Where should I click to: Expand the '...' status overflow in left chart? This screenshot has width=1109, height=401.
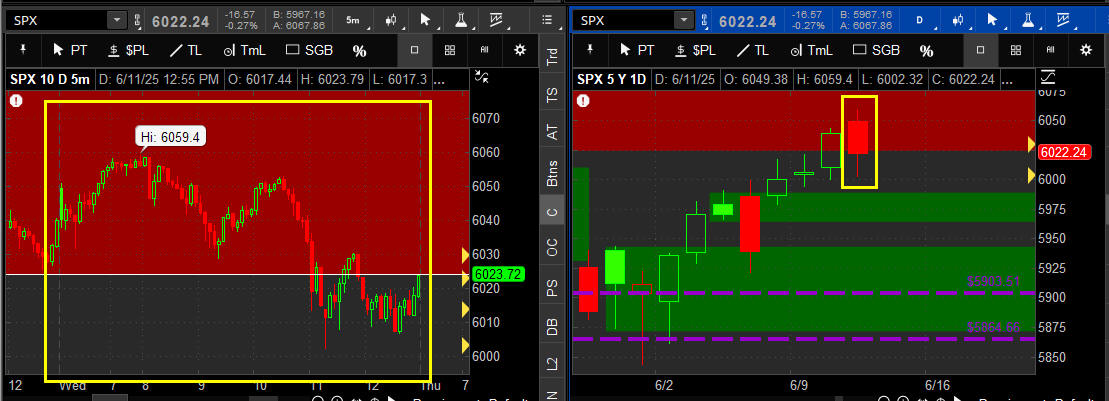439,80
